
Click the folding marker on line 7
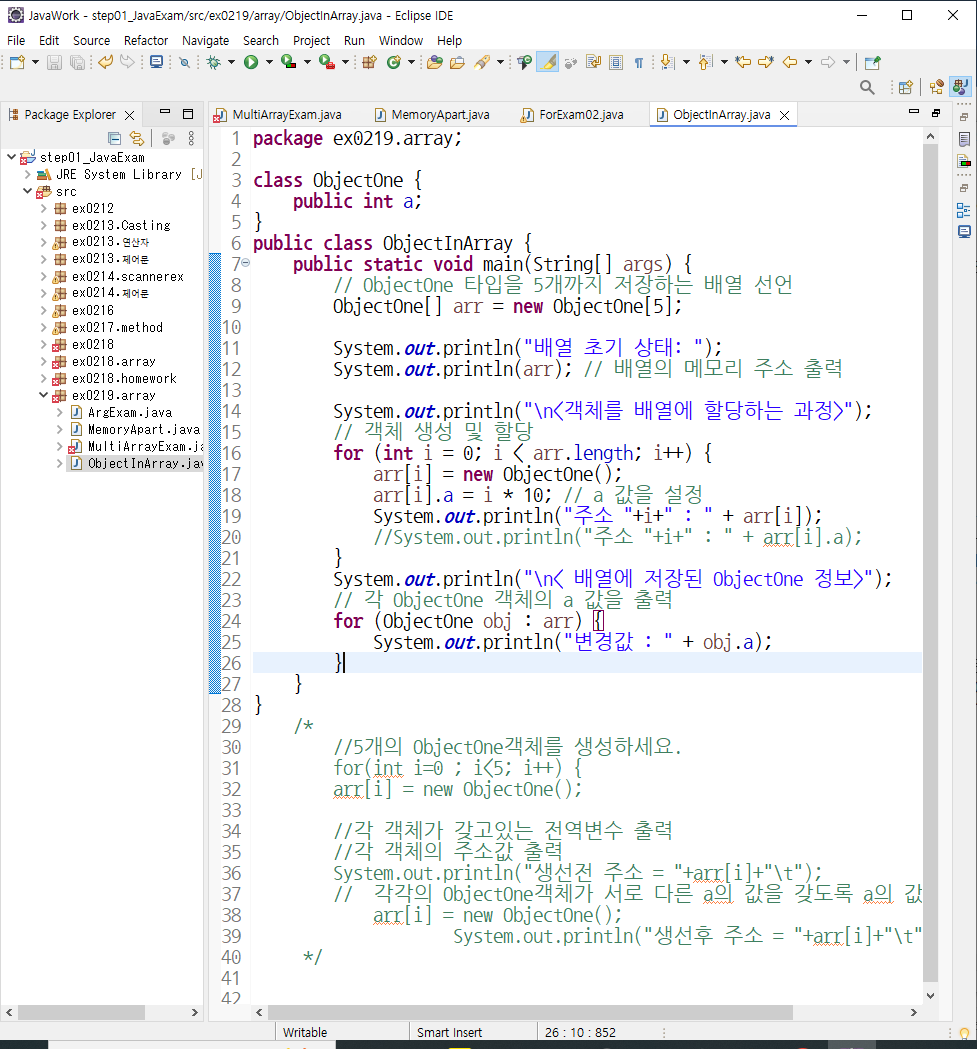(246, 263)
